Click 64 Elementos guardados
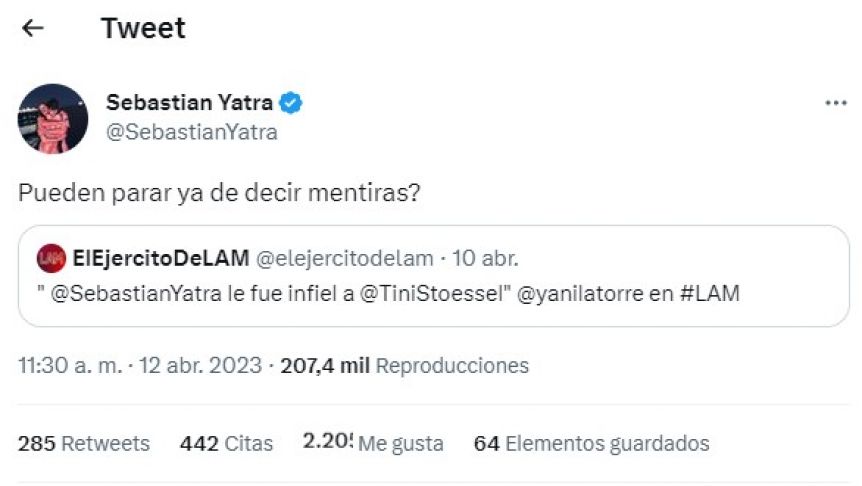Viewport: 862px width, 486px height. coord(592,444)
